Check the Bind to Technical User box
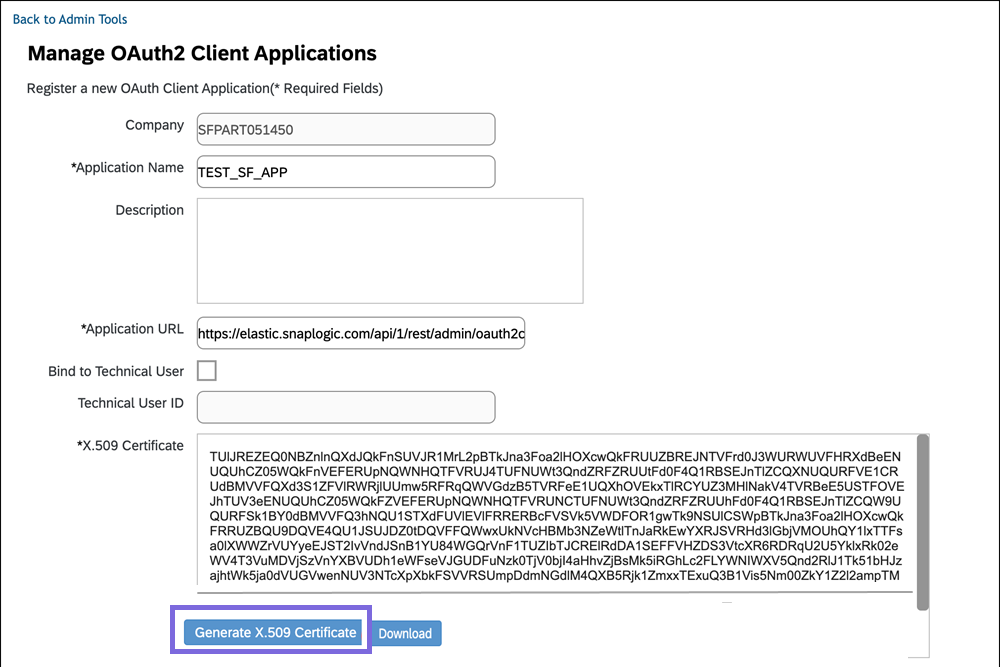This screenshot has width=1000, height=667. [207, 370]
